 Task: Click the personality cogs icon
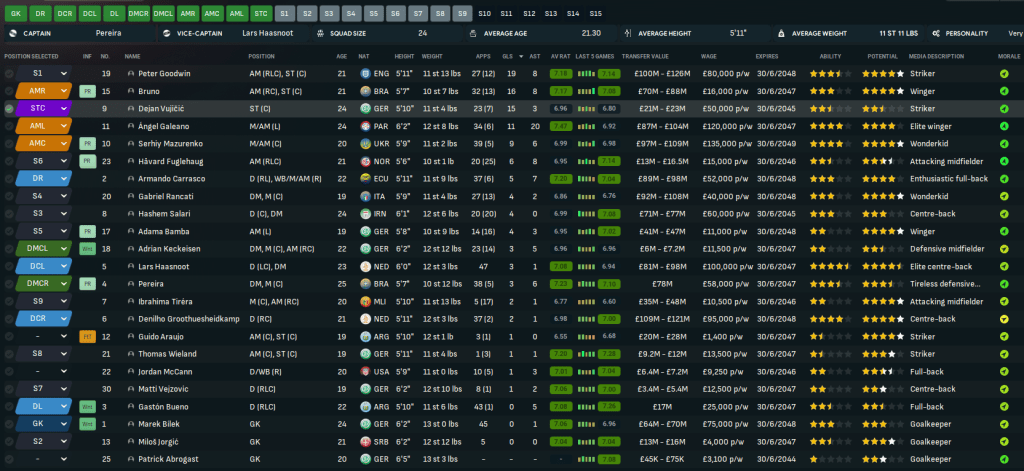click(x=934, y=33)
